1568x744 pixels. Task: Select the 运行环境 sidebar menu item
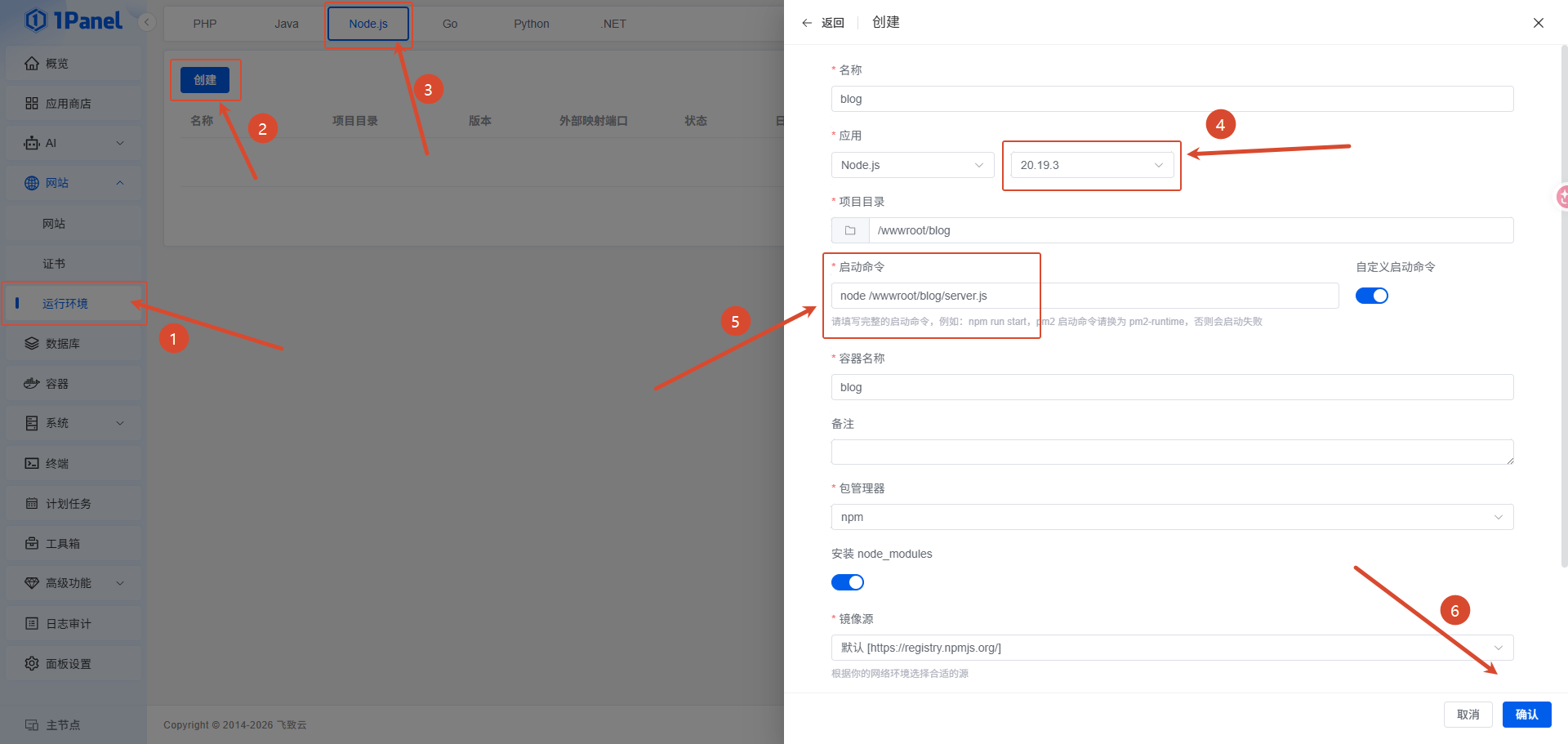coord(73,304)
